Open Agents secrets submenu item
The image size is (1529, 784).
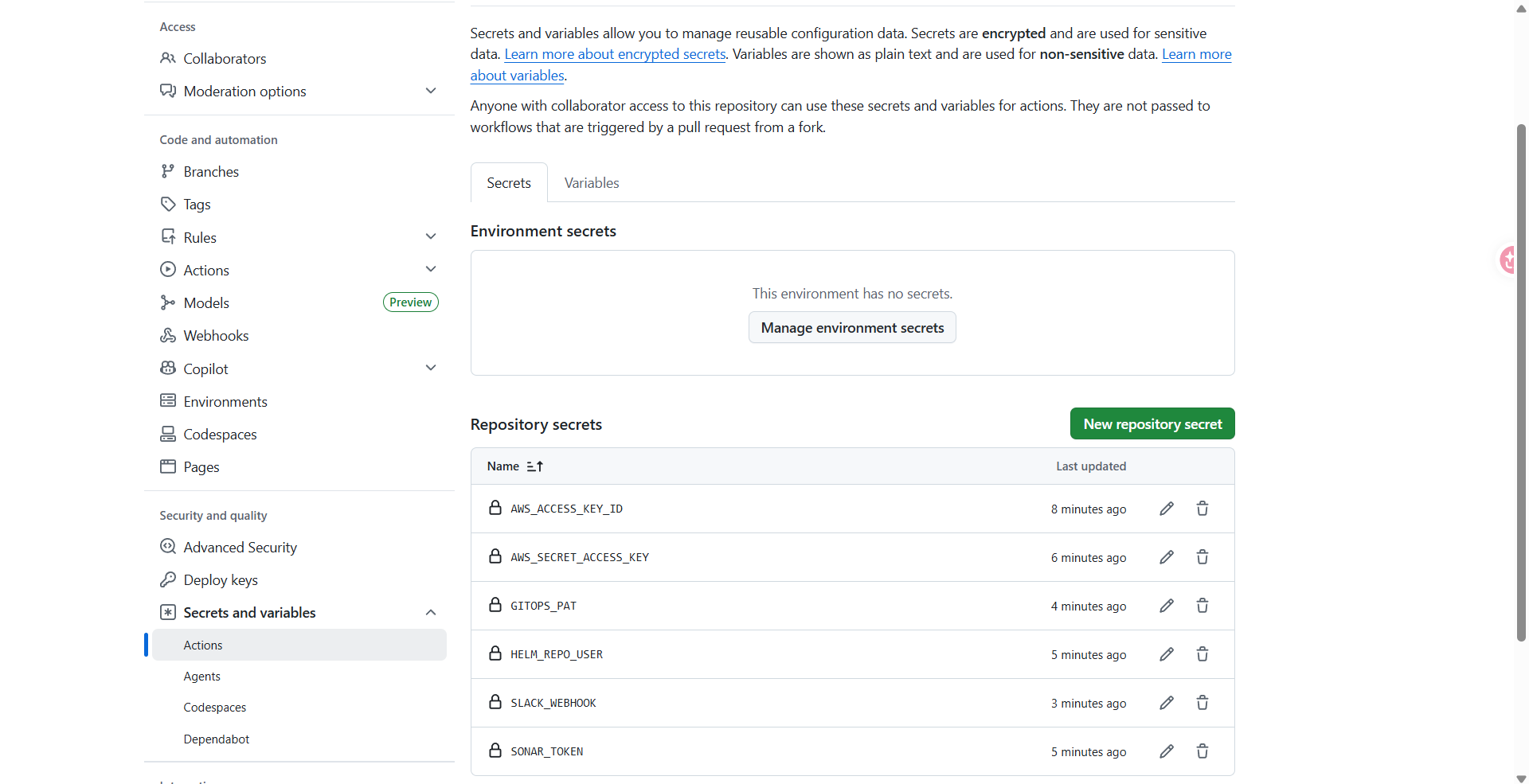(202, 677)
